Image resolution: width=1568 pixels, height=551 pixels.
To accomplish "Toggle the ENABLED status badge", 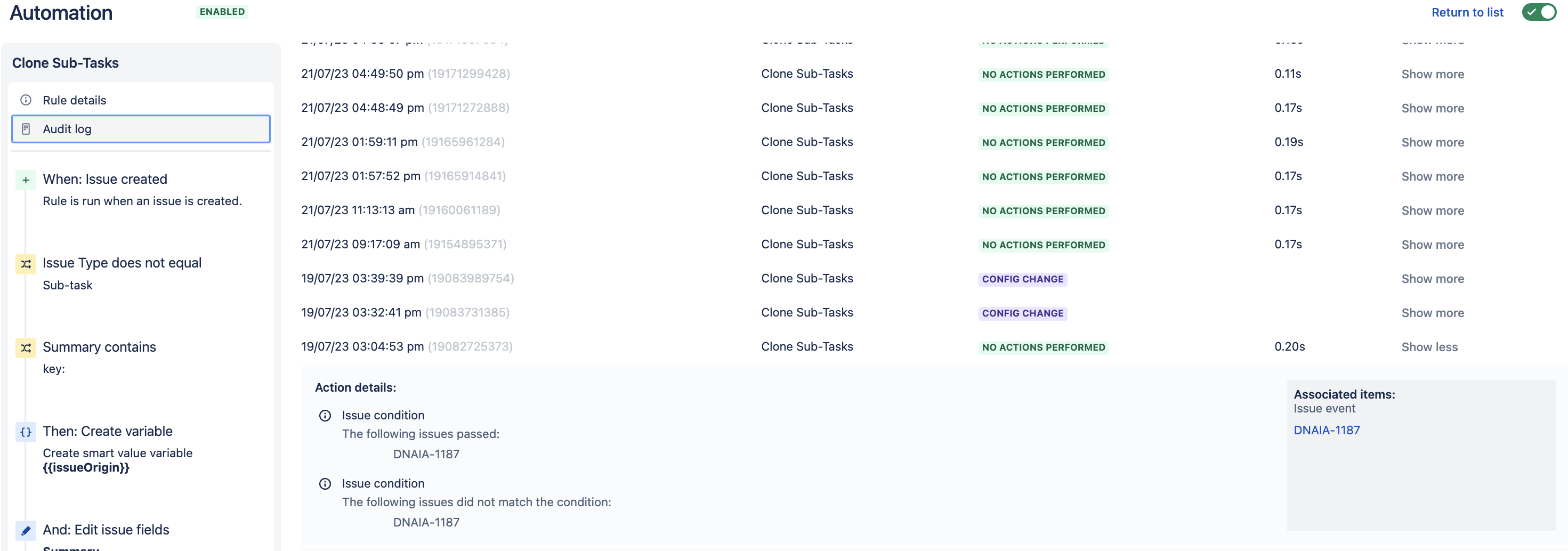I will pyautogui.click(x=222, y=11).
